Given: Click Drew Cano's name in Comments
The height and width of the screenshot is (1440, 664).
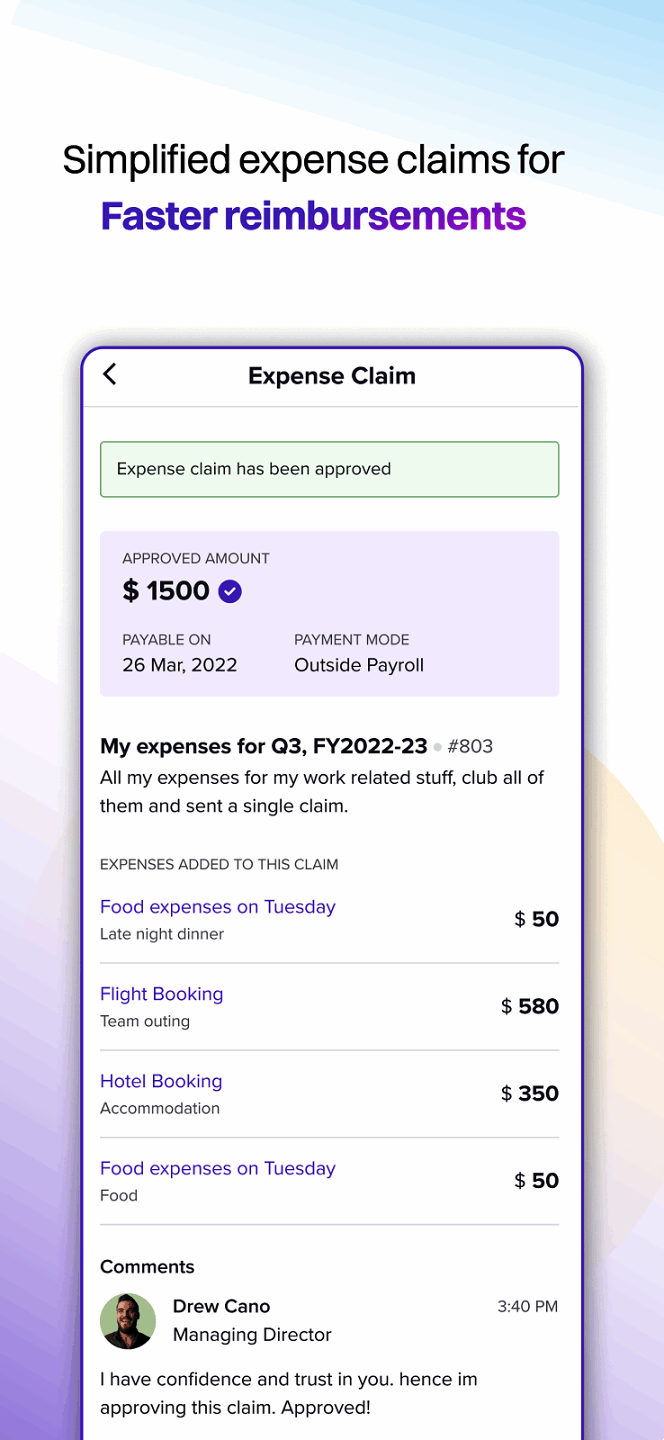Looking at the screenshot, I should coord(221,1306).
